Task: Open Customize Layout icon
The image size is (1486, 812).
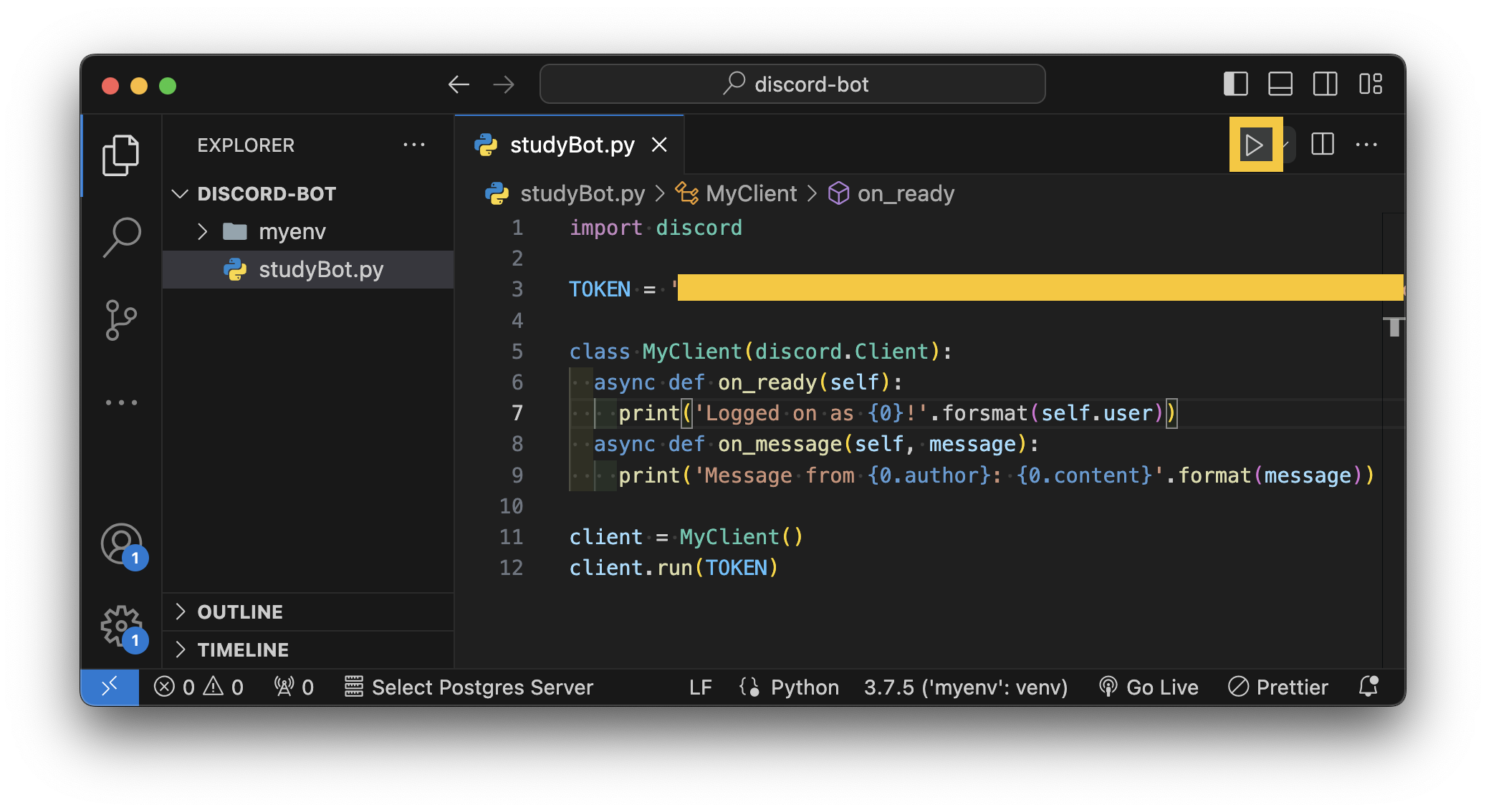Action: click(1371, 84)
